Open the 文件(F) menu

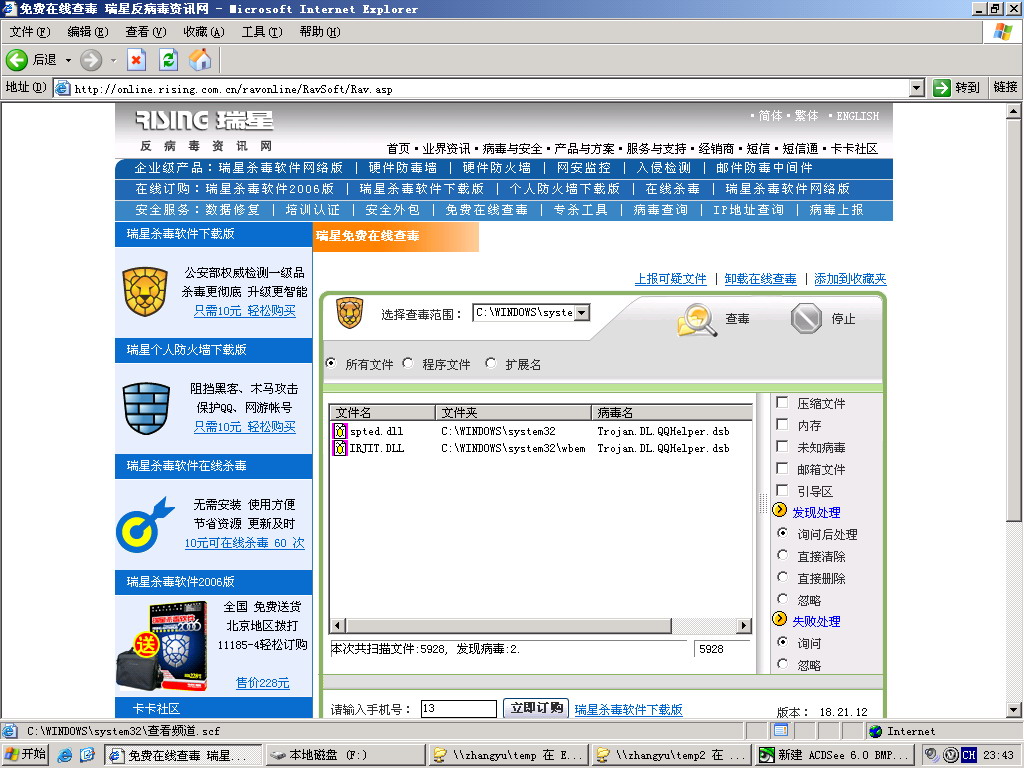pos(30,31)
